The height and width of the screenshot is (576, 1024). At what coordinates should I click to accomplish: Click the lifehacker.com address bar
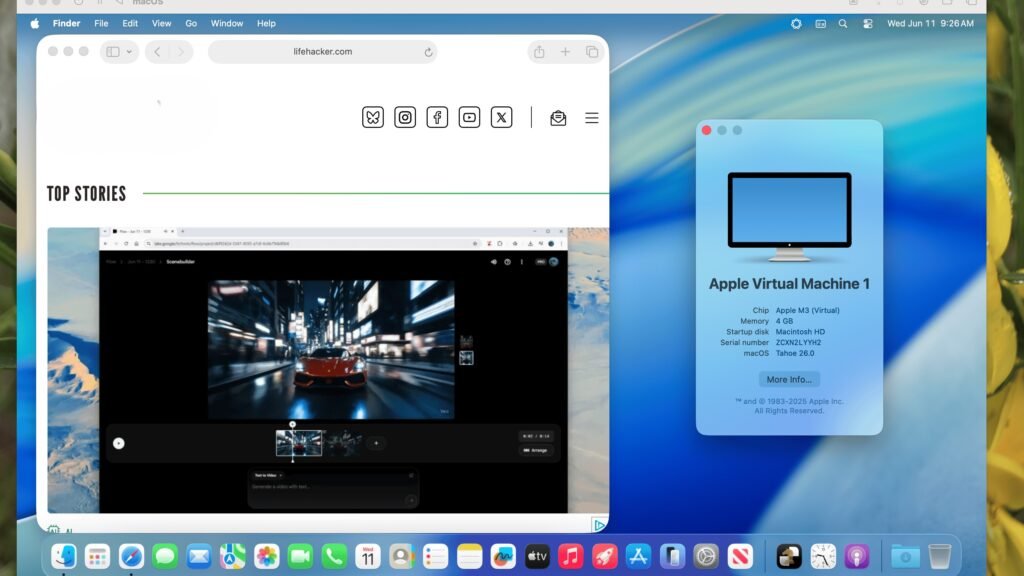tap(322, 51)
